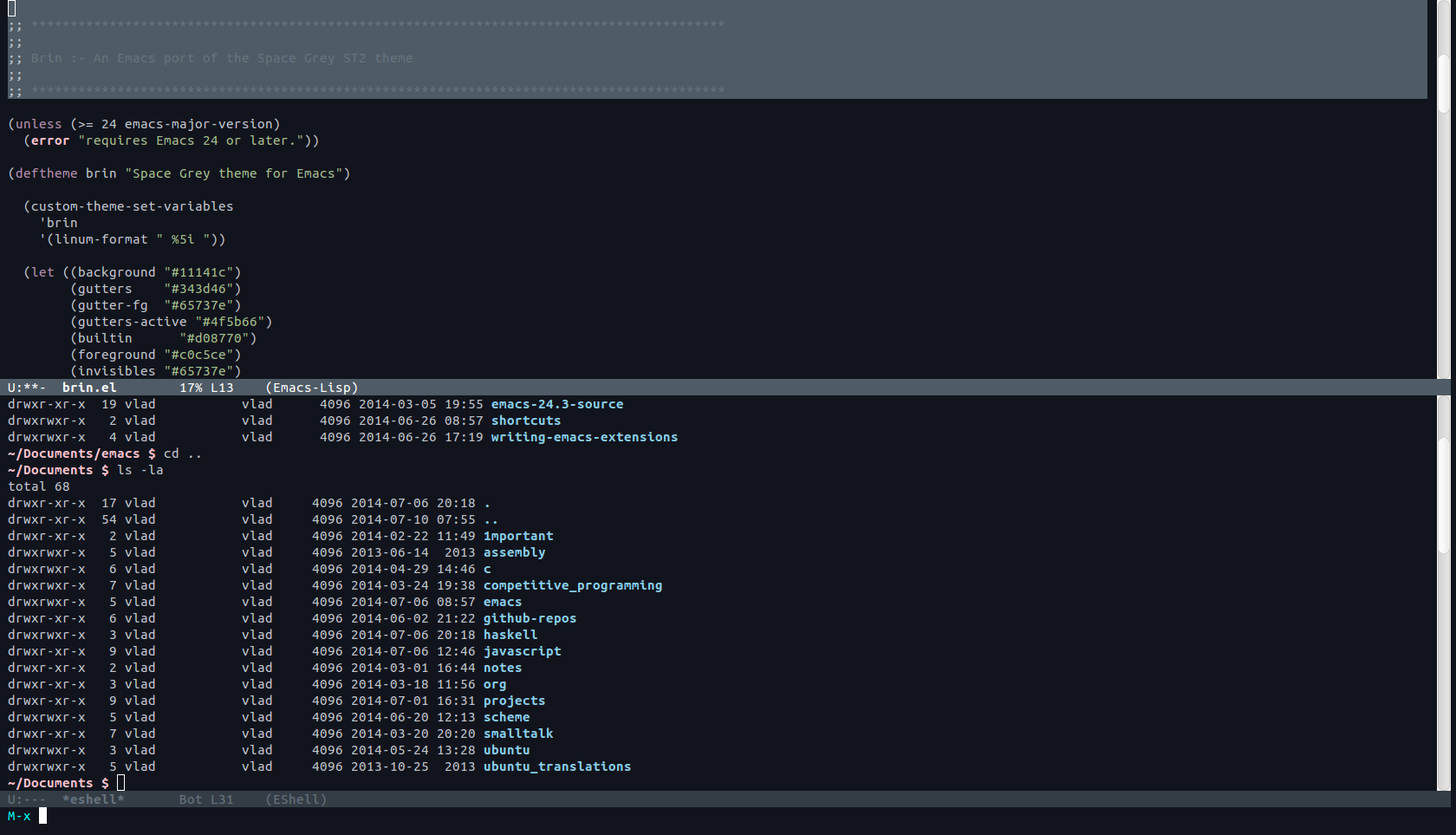Screen dimensions: 1456x835
Task: Click the ubuntu directory entry
Action: click(507, 750)
